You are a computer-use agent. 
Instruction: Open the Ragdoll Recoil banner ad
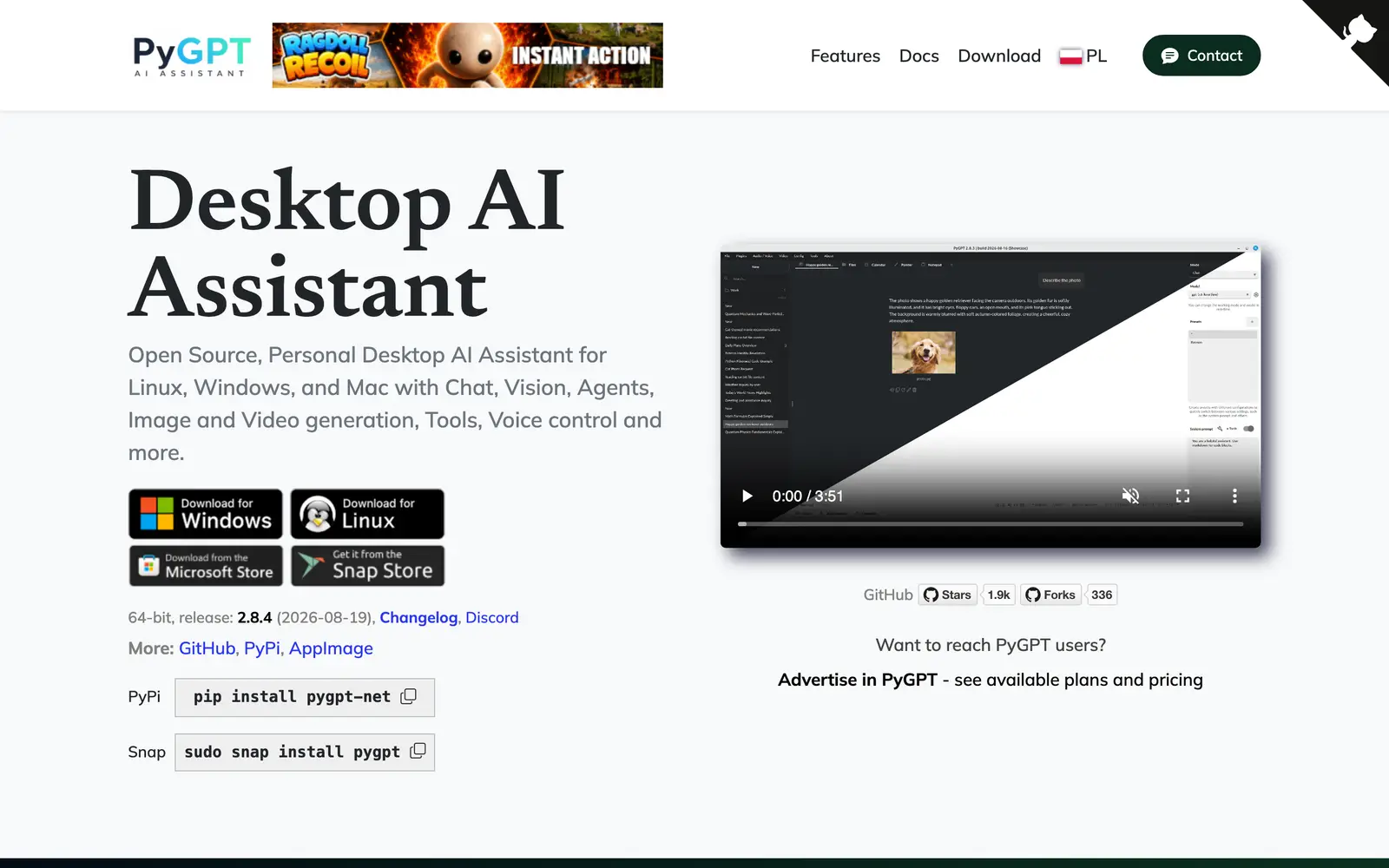click(467, 56)
